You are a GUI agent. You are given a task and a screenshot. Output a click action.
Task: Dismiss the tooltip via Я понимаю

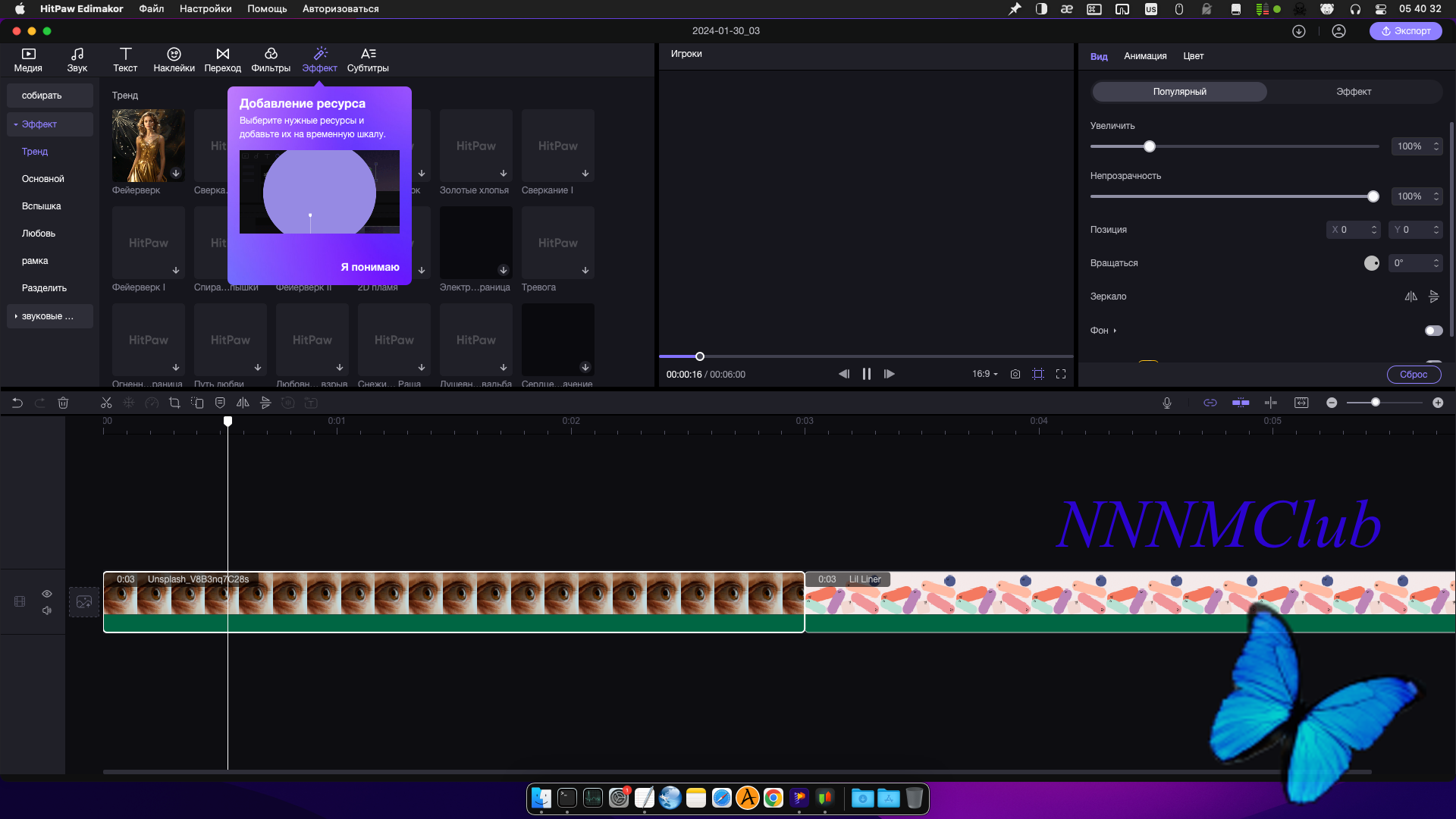click(x=369, y=267)
